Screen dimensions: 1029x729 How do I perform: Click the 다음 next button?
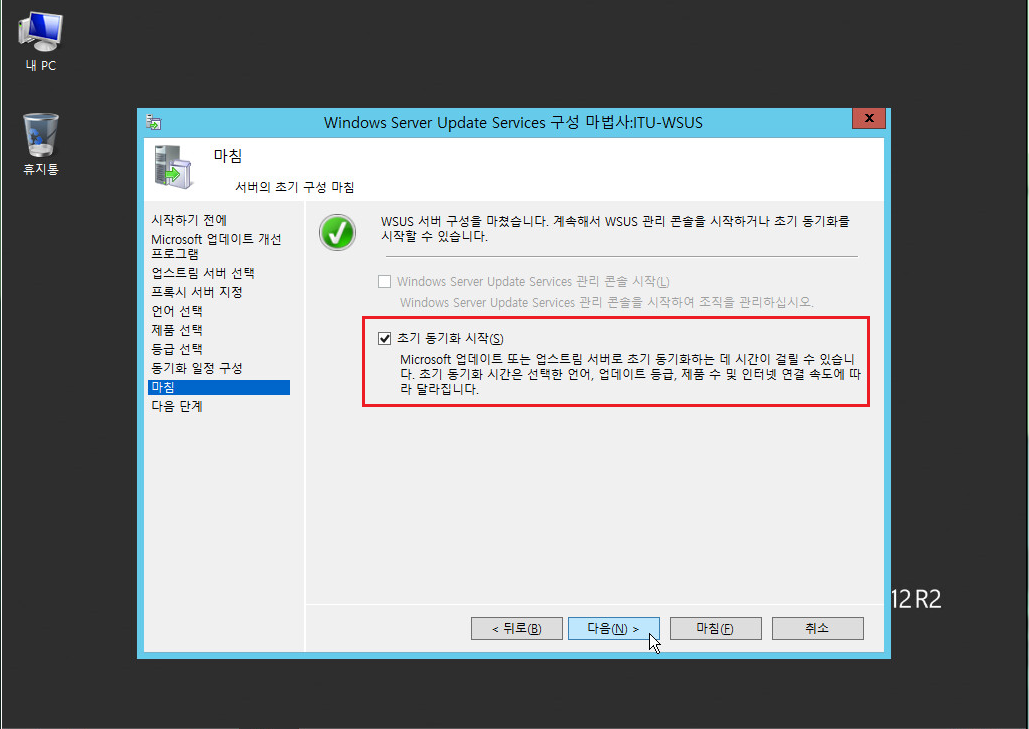click(613, 628)
